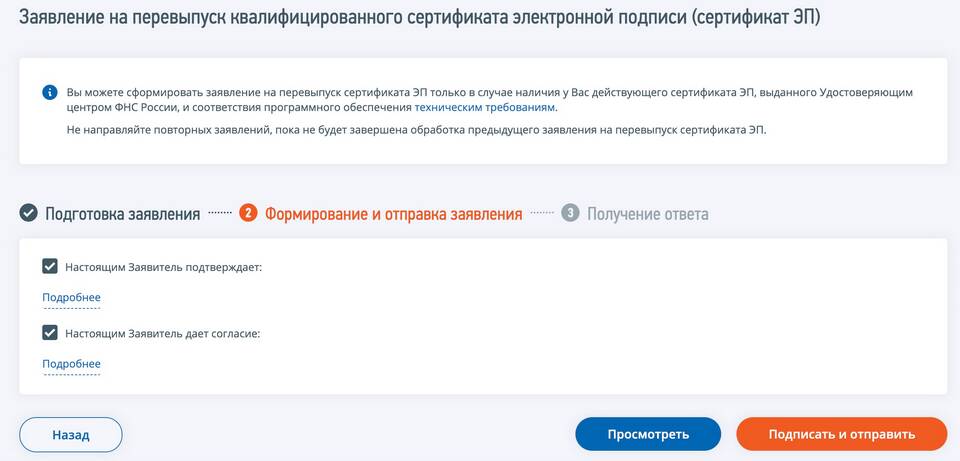Screen dimensions: 960x461
Task: Untick the «Настоящим Заявитель дает согласие» checkbox
Action: pyautogui.click(x=50, y=333)
